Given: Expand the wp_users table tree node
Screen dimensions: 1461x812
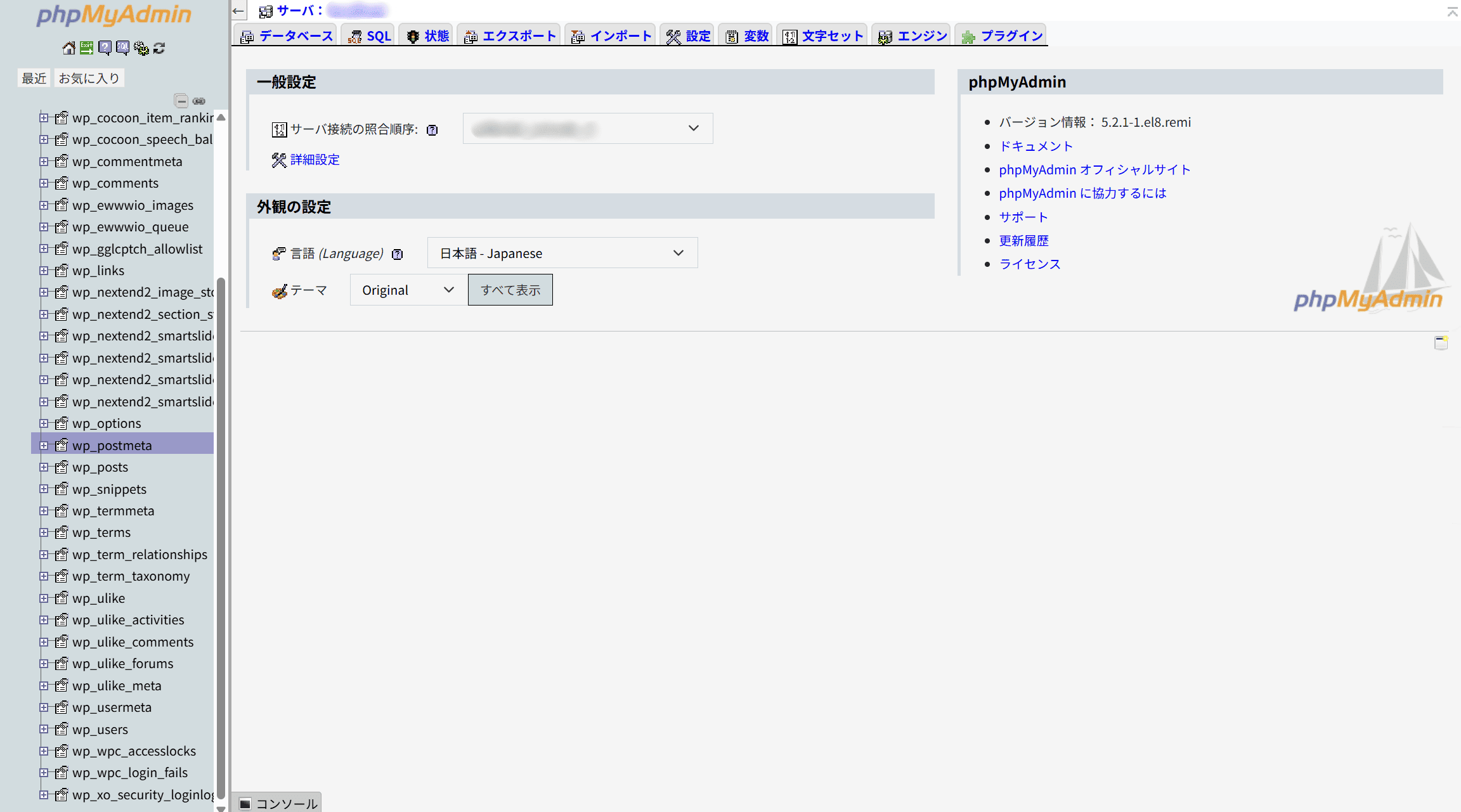Looking at the screenshot, I should pos(44,730).
